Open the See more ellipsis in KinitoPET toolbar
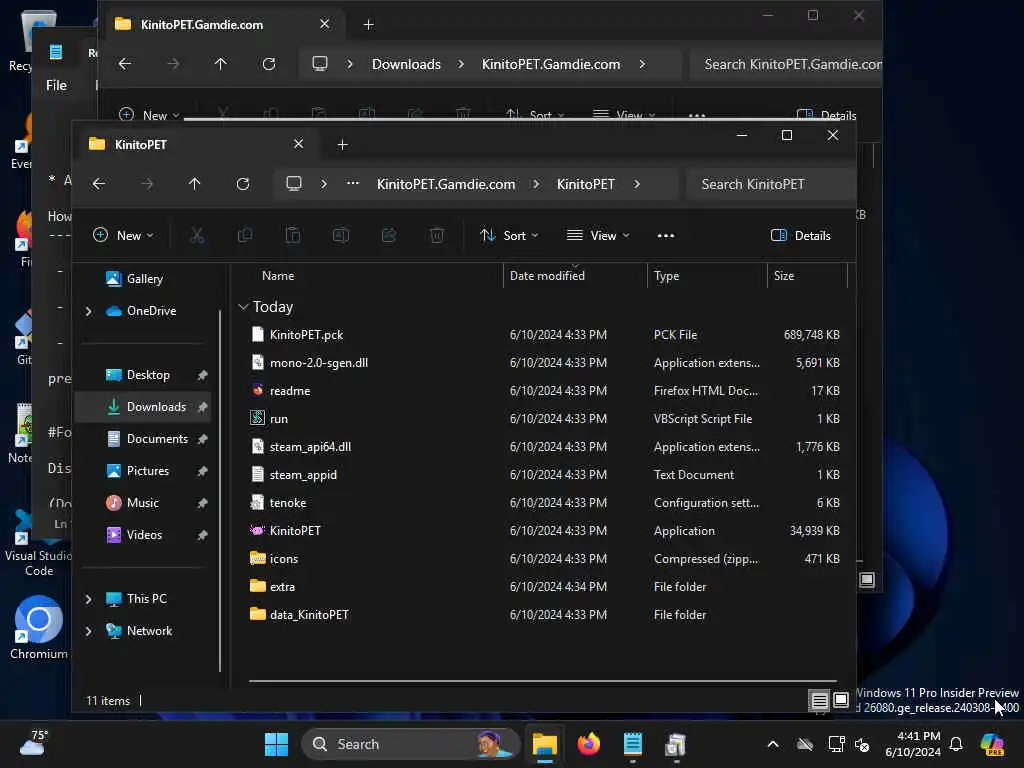Viewport: 1024px width, 768px height. (665, 236)
